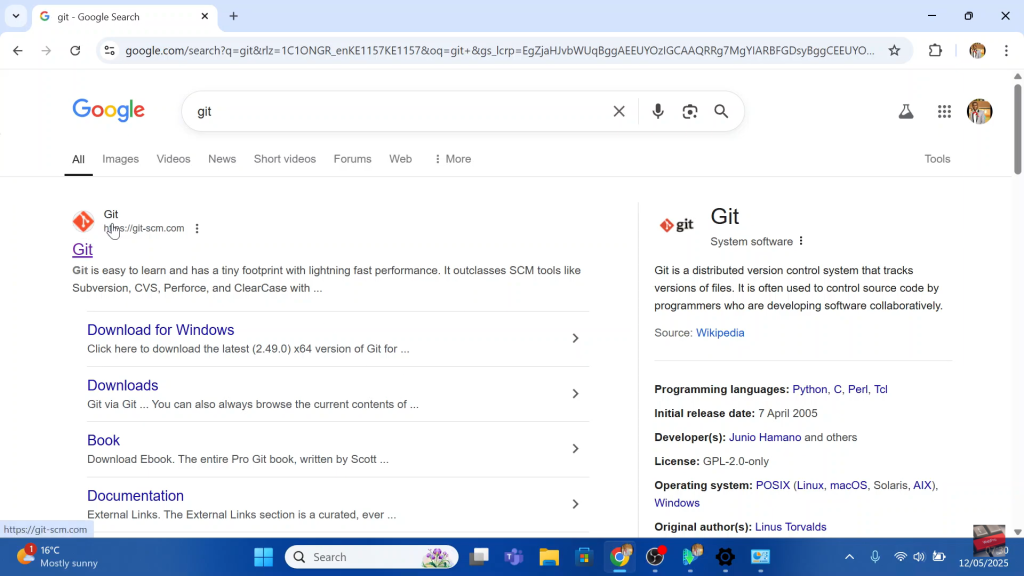Open the Book sitelink
The image size is (1024, 576).
(103, 440)
